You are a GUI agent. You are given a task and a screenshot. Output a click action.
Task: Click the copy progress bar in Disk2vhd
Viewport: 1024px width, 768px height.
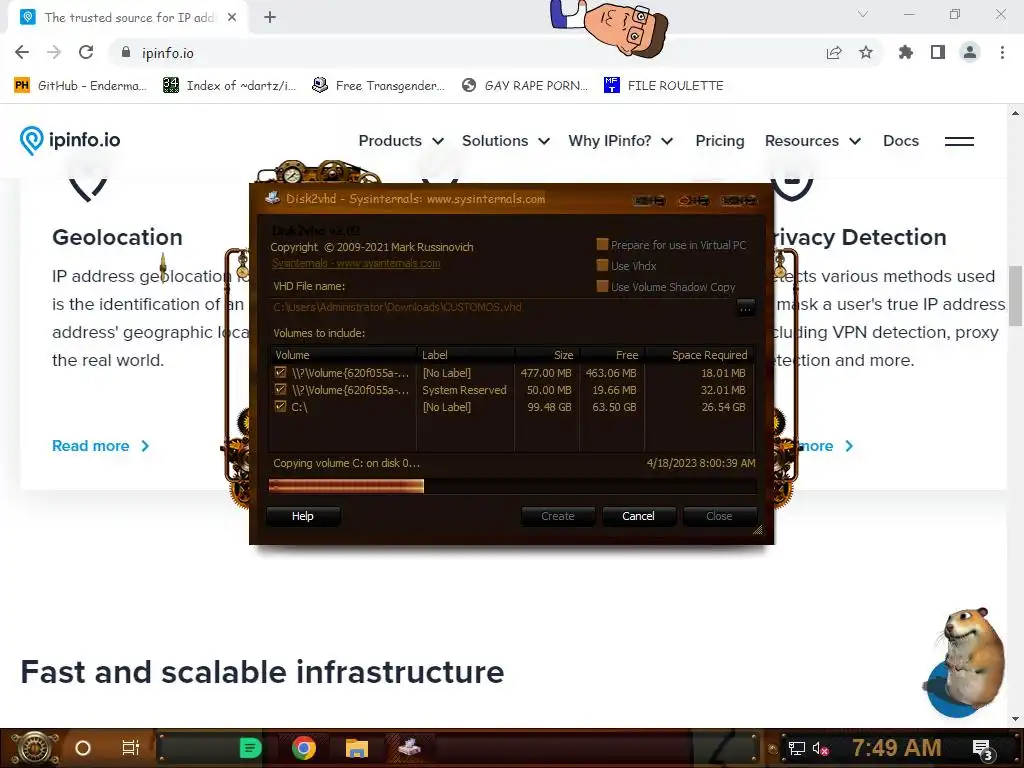512,486
